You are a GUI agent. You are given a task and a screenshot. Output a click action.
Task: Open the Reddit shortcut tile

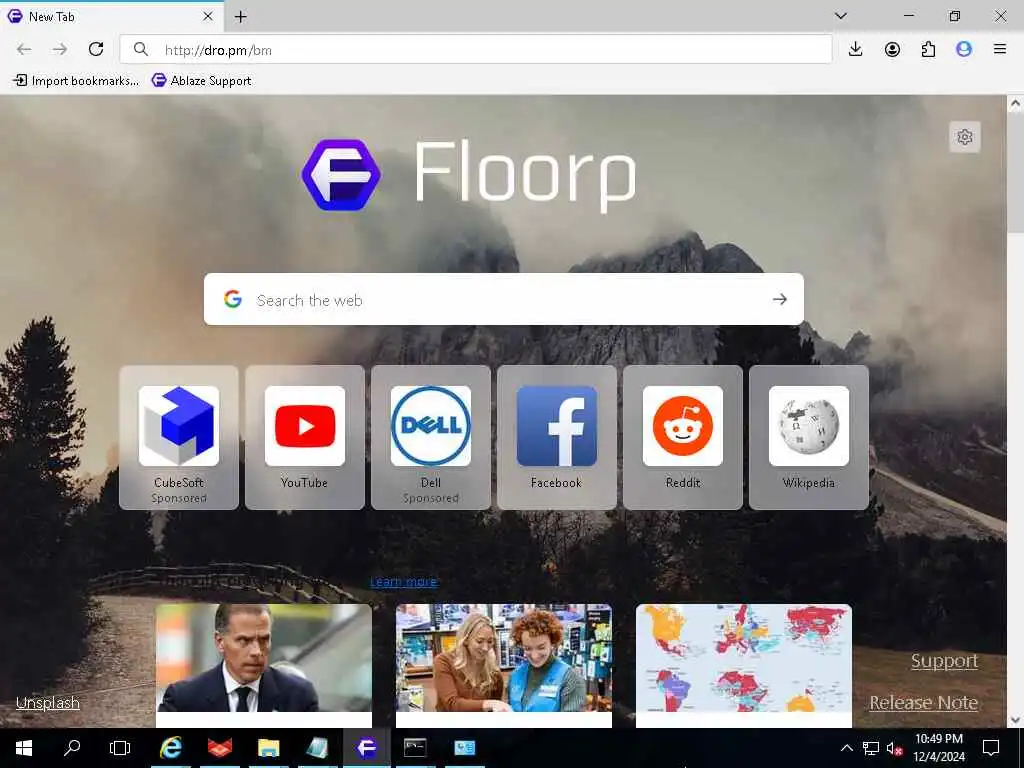pyautogui.click(x=683, y=437)
